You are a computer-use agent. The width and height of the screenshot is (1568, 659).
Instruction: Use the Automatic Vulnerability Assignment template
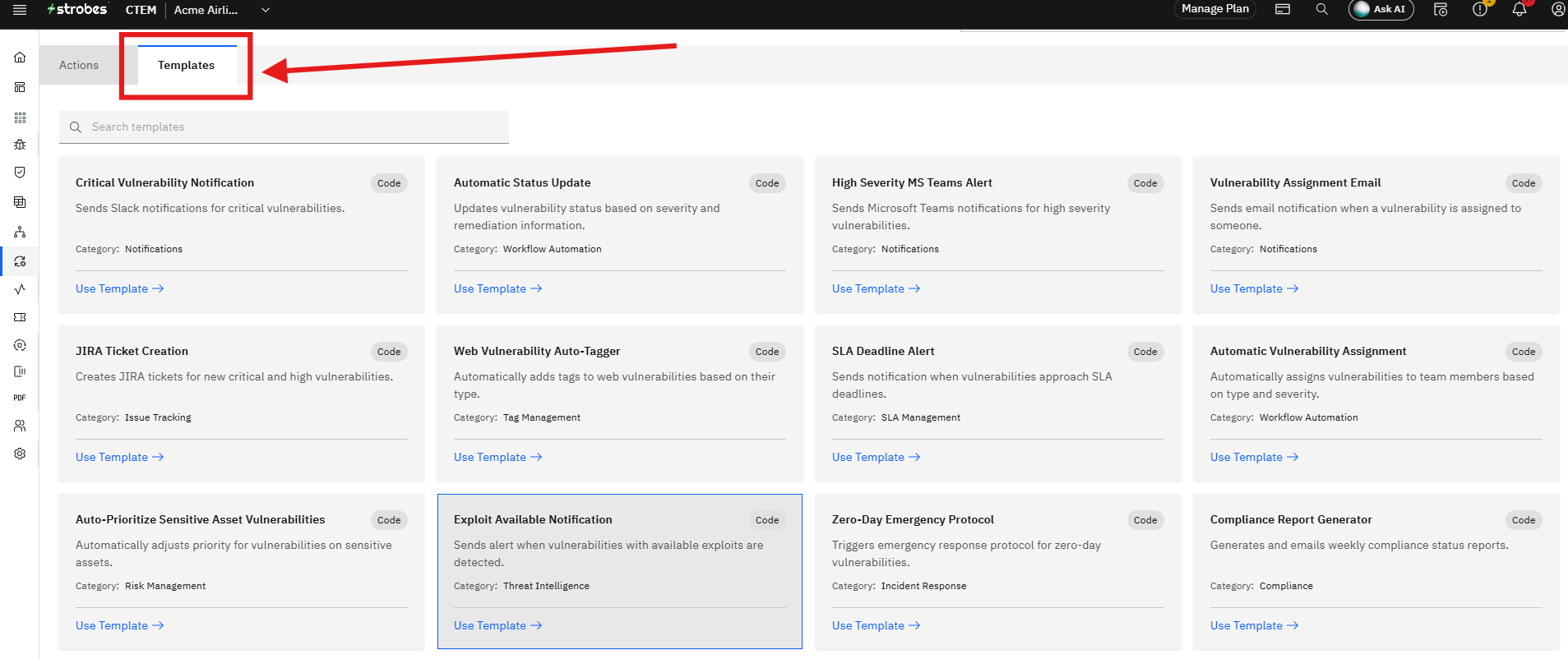(x=1255, y=457)
